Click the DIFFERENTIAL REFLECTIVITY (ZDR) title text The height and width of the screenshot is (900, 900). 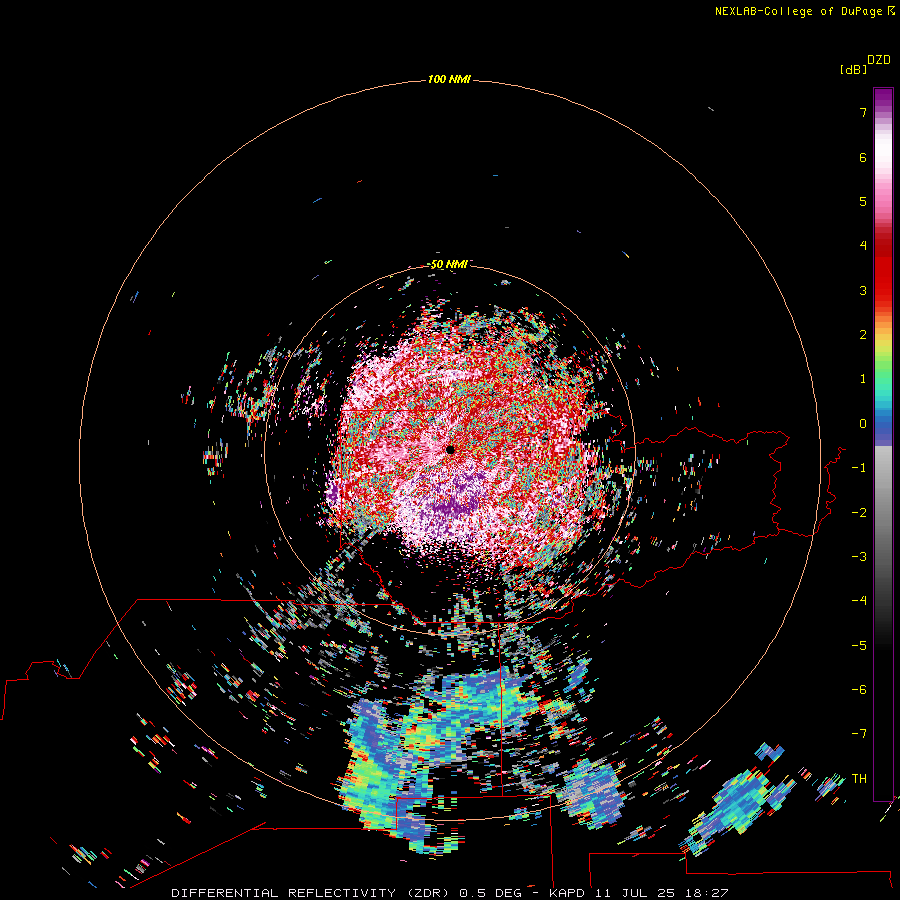click(x=312, y=893)
